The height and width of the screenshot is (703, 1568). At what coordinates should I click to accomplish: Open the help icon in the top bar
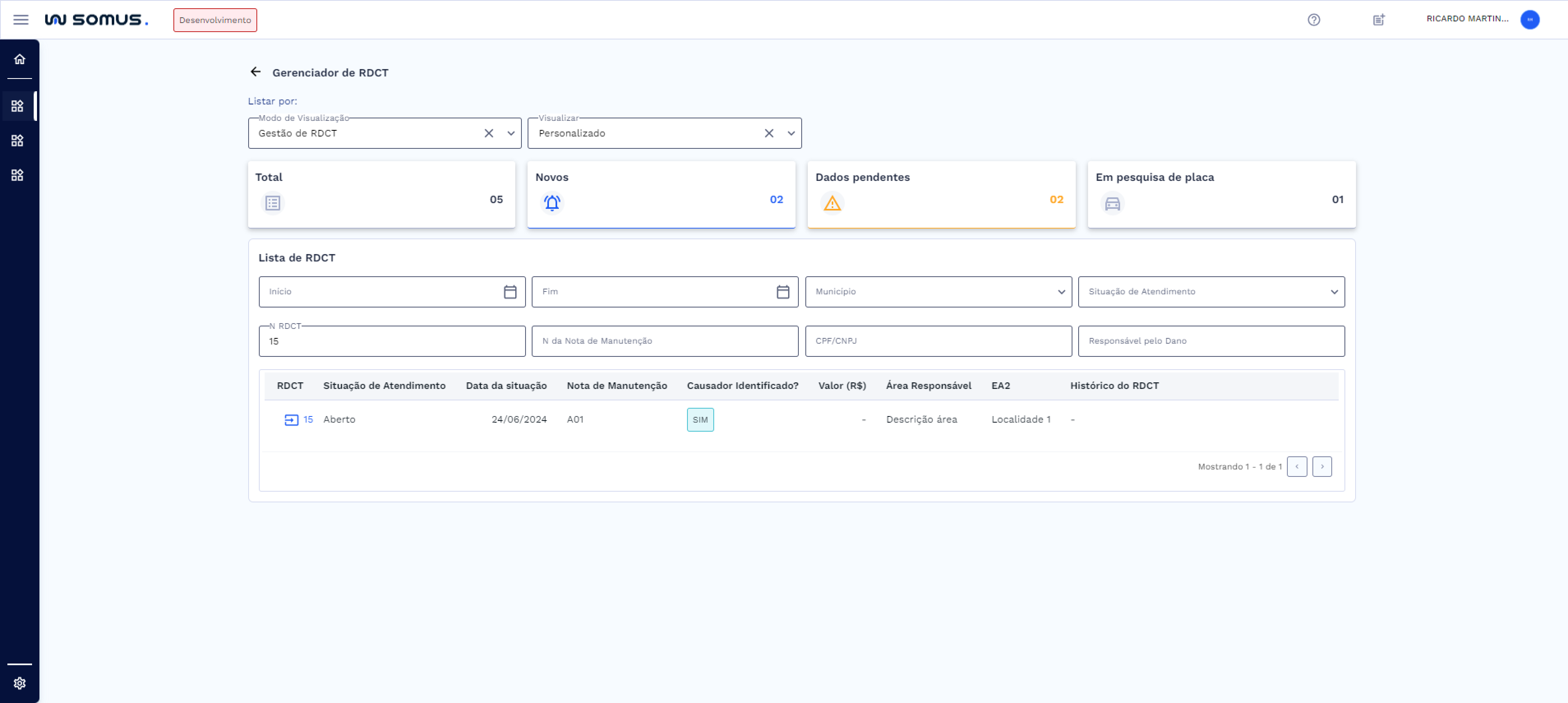click(1314, 19)
